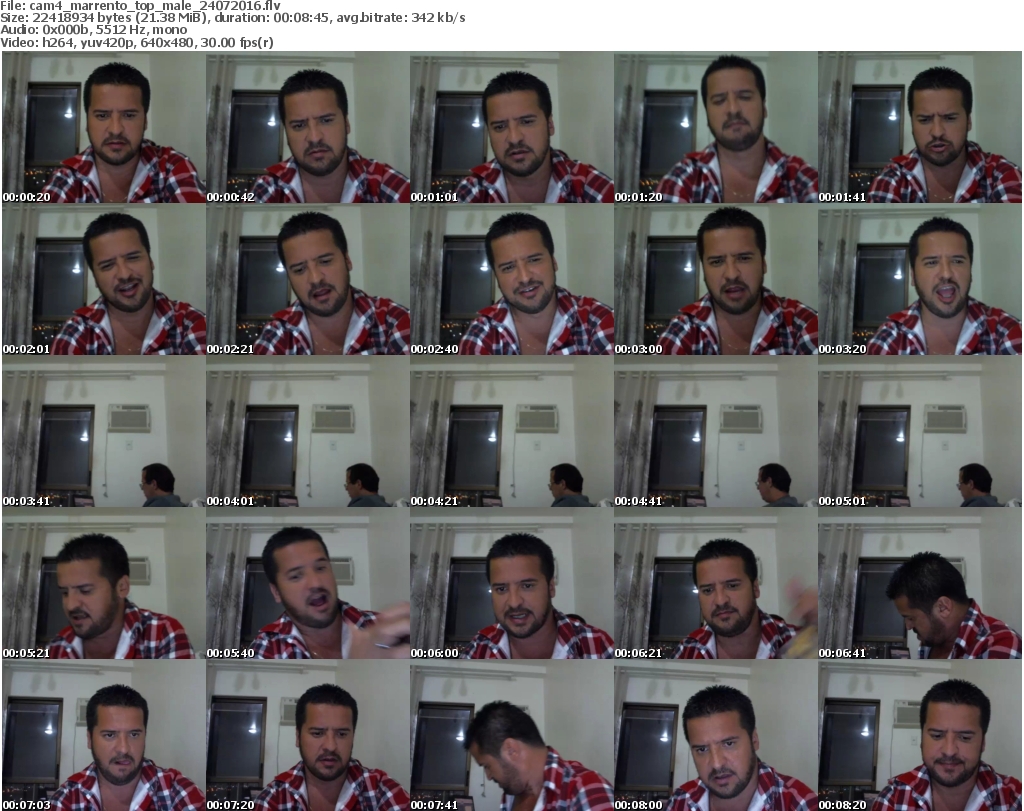
Task: Pick the last frame stamped 00:08:20
Action: click(x=920, y=736)
